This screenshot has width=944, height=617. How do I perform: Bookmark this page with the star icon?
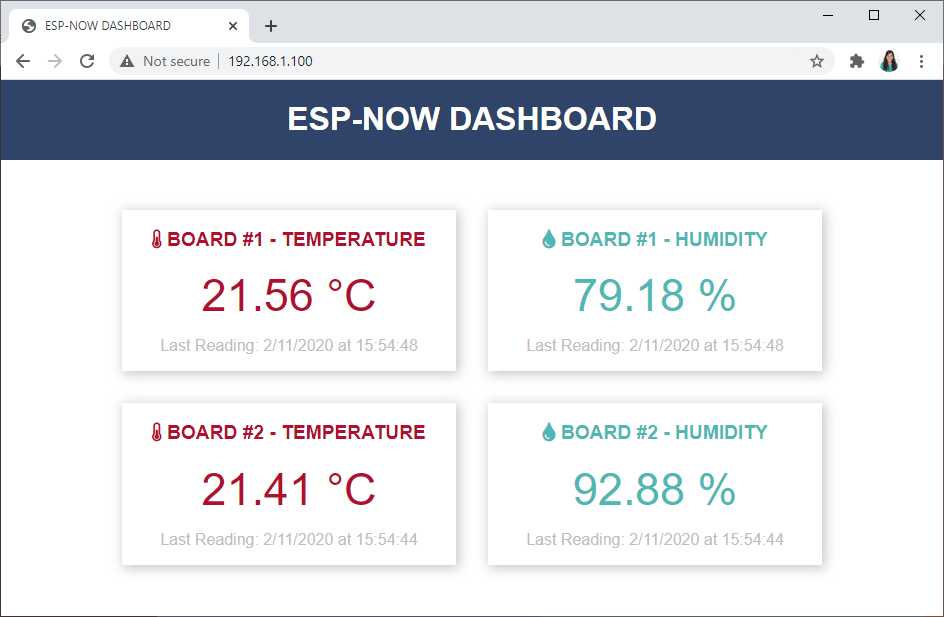(818, 61)
